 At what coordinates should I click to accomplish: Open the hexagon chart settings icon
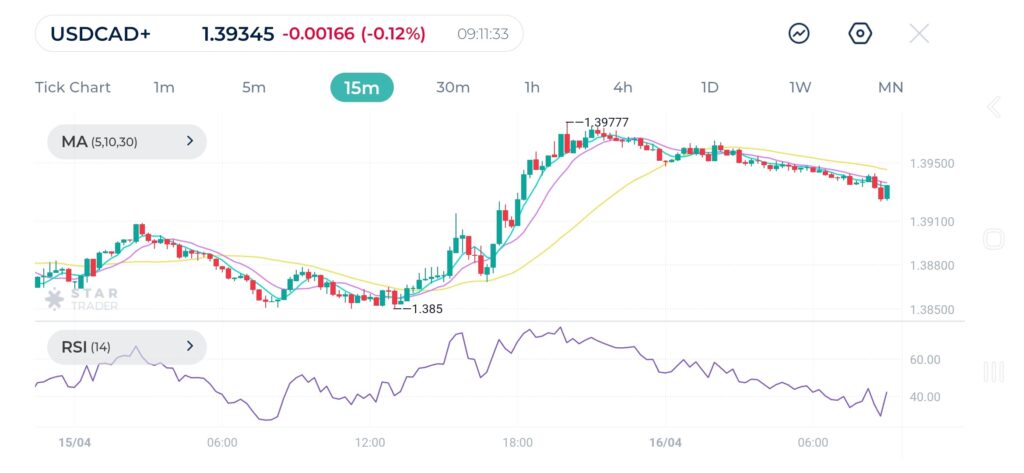click(859, 33)
